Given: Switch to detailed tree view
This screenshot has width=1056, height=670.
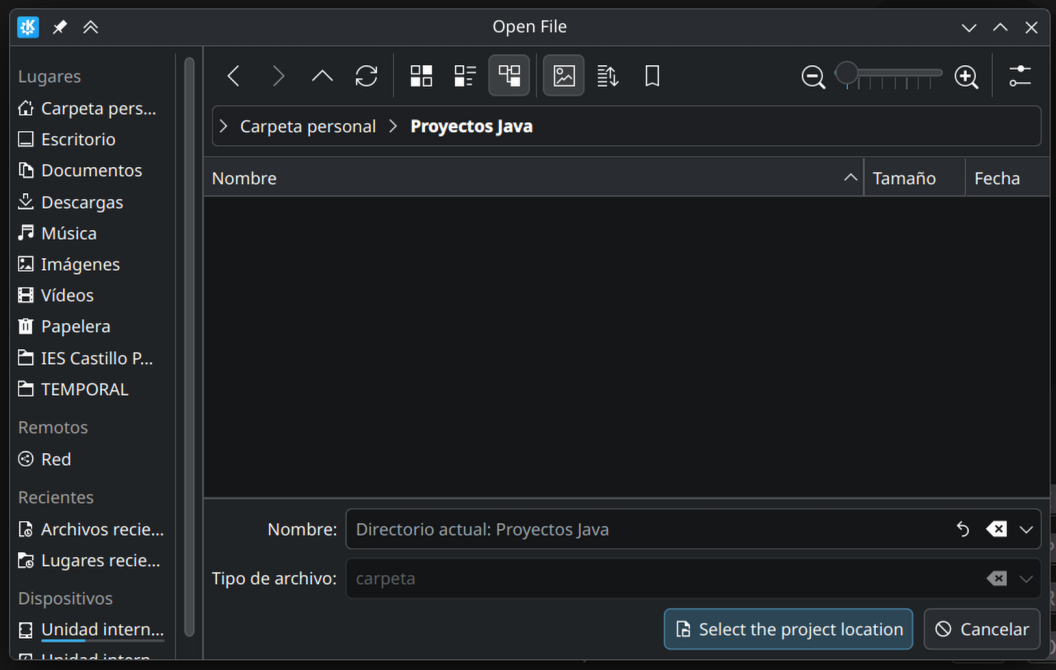Looking at the screenshot, I should coord(509,75).
